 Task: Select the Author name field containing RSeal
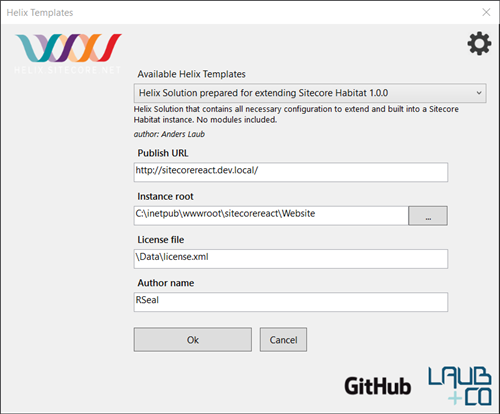click(291, 302)
